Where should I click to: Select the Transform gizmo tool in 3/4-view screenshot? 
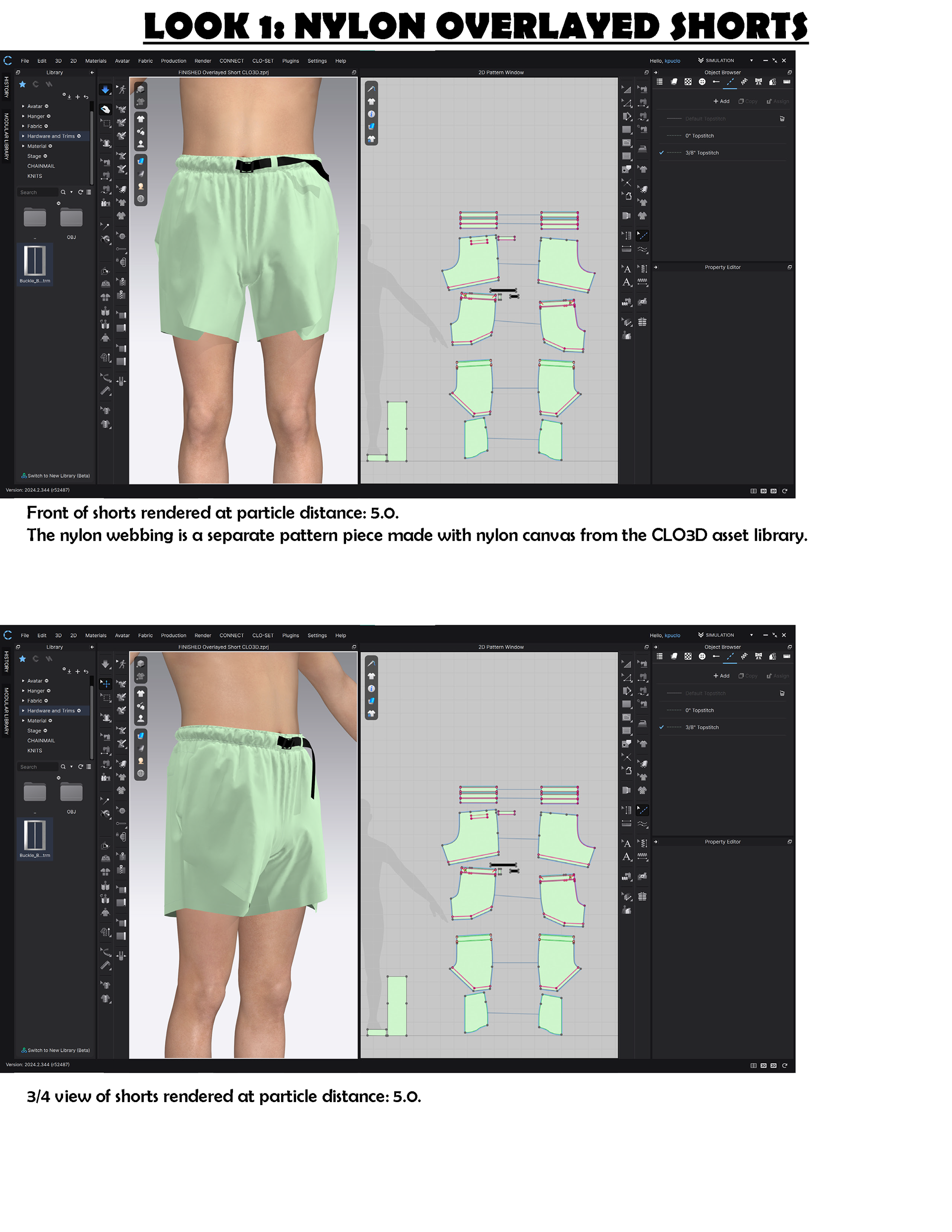point(106,683)
